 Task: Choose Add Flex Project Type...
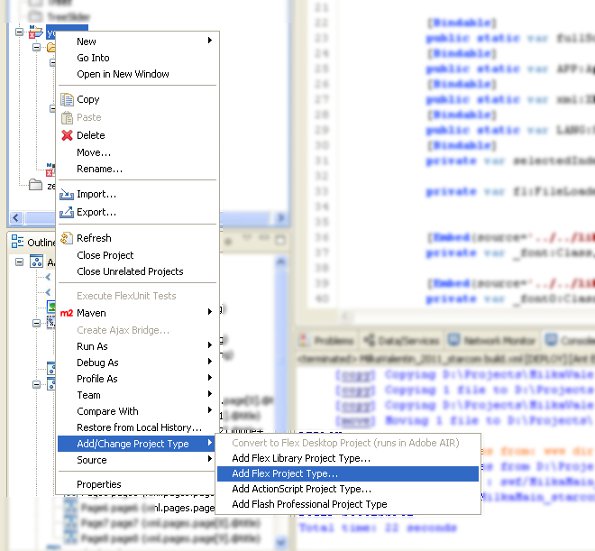tap(348, 474)
